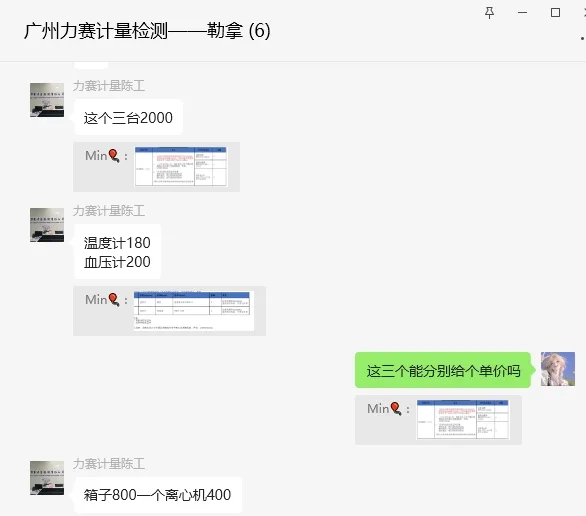This screenshot has height=516, width=586.
Task: Select the message 温度计180 血压计200
Action: [117, 252]
